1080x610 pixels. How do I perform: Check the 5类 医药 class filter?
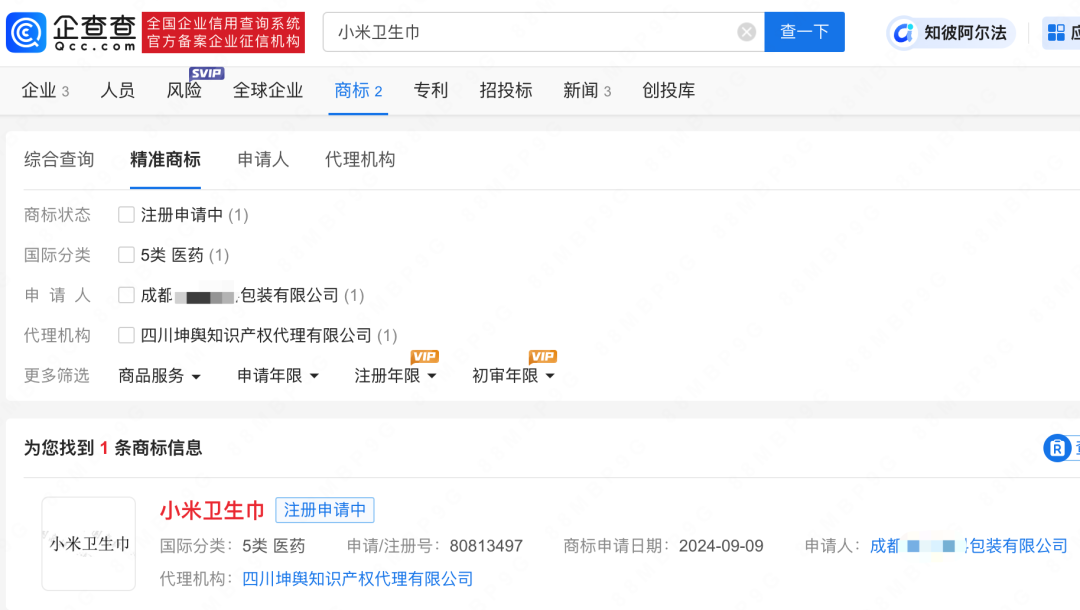click(126, 255)
